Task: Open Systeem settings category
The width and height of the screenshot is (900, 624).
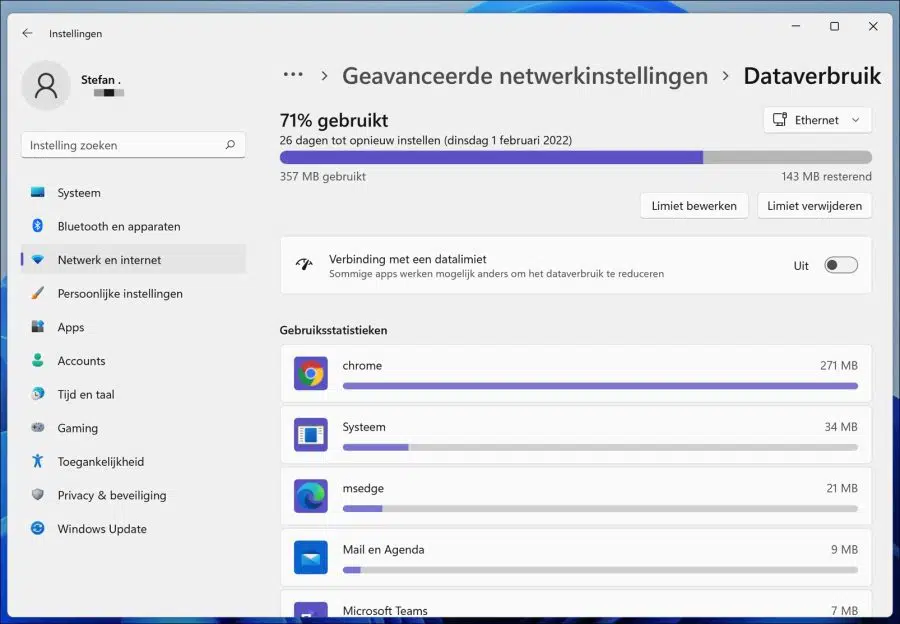Action: pos(133,193)
